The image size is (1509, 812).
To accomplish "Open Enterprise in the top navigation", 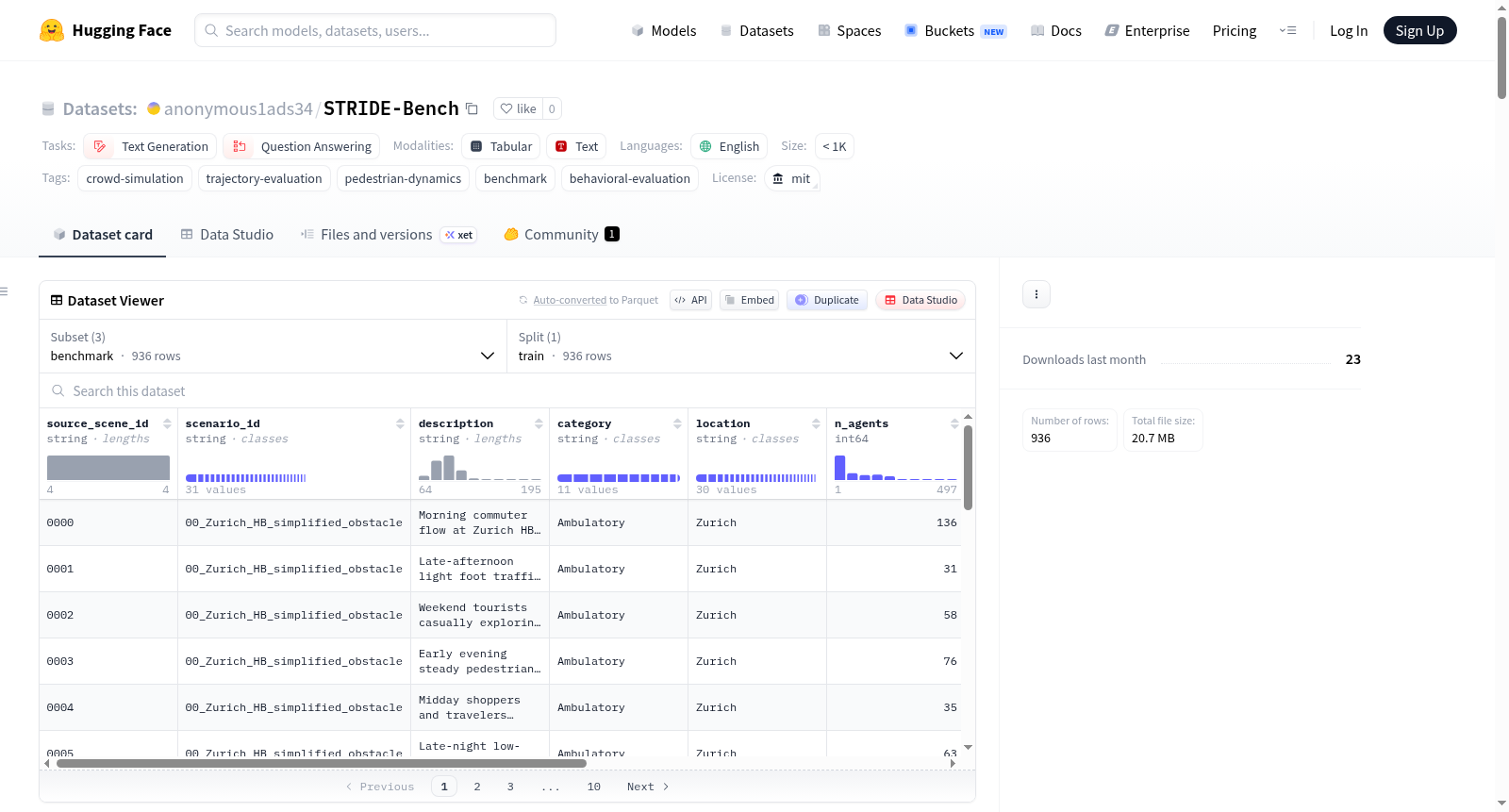I will coord(1147,30).
